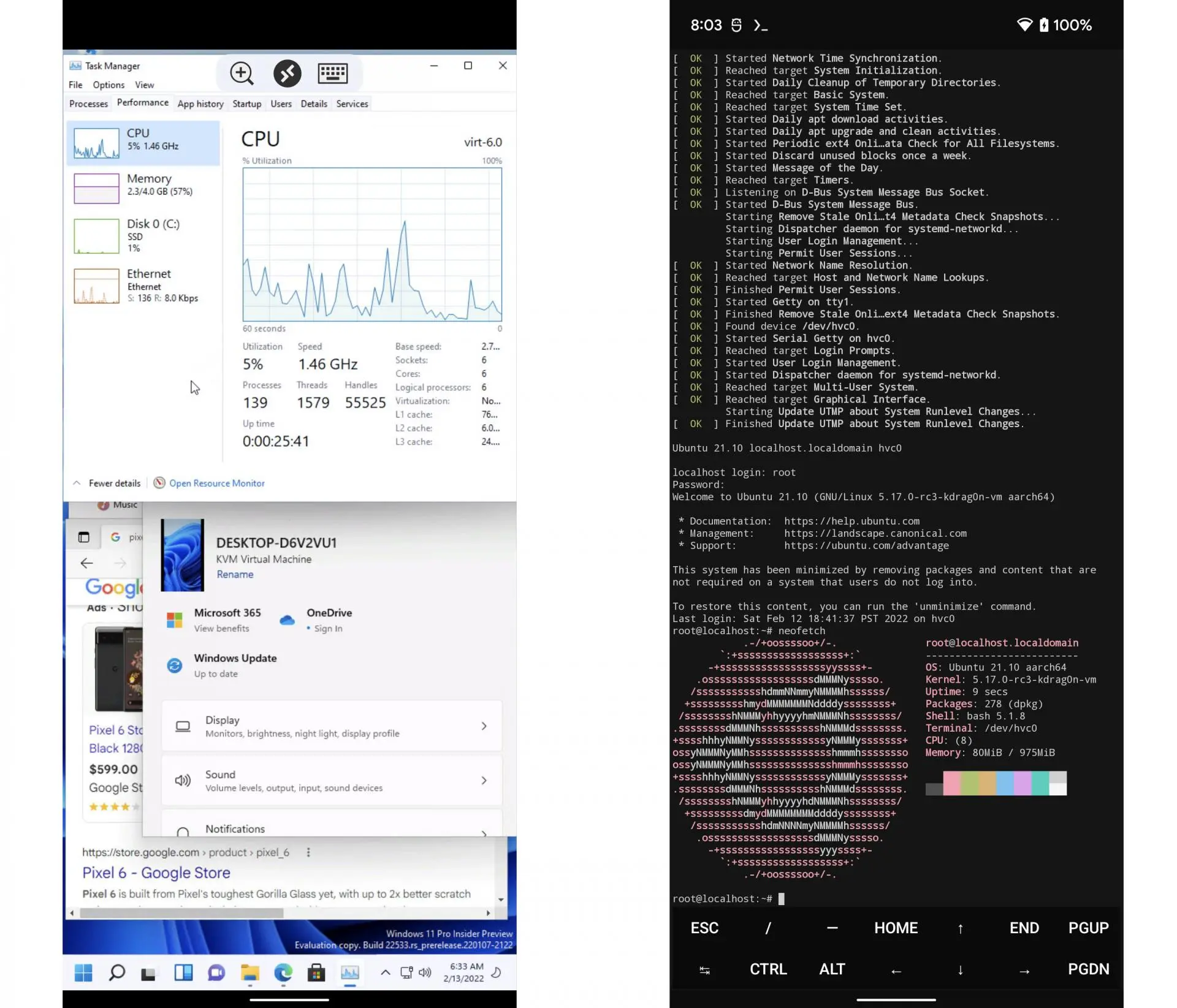
Task: Open File Explorer from taskbar
Action: tap(249, 972)
